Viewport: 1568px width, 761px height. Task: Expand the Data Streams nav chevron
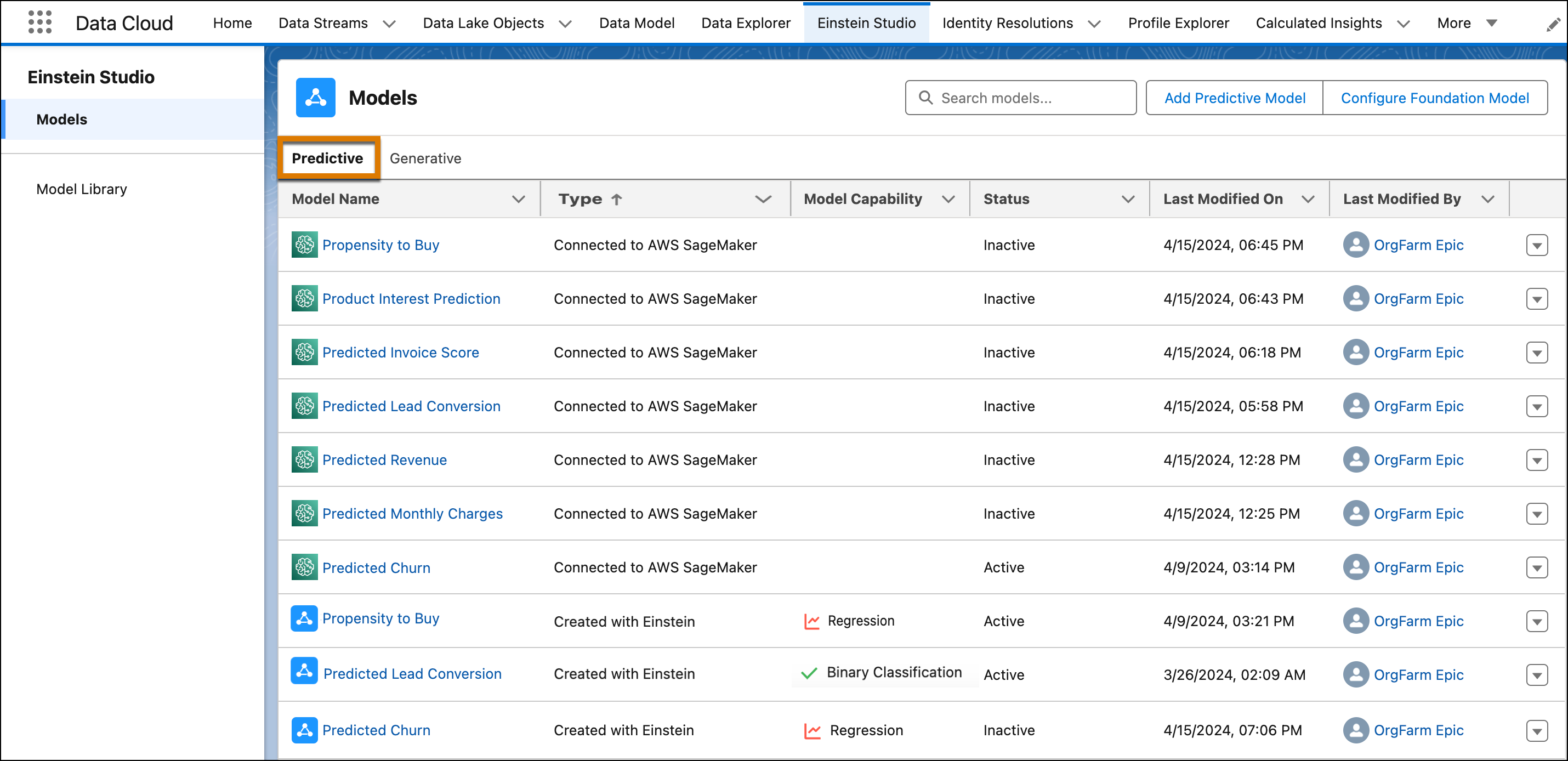(x=389, y=24)
